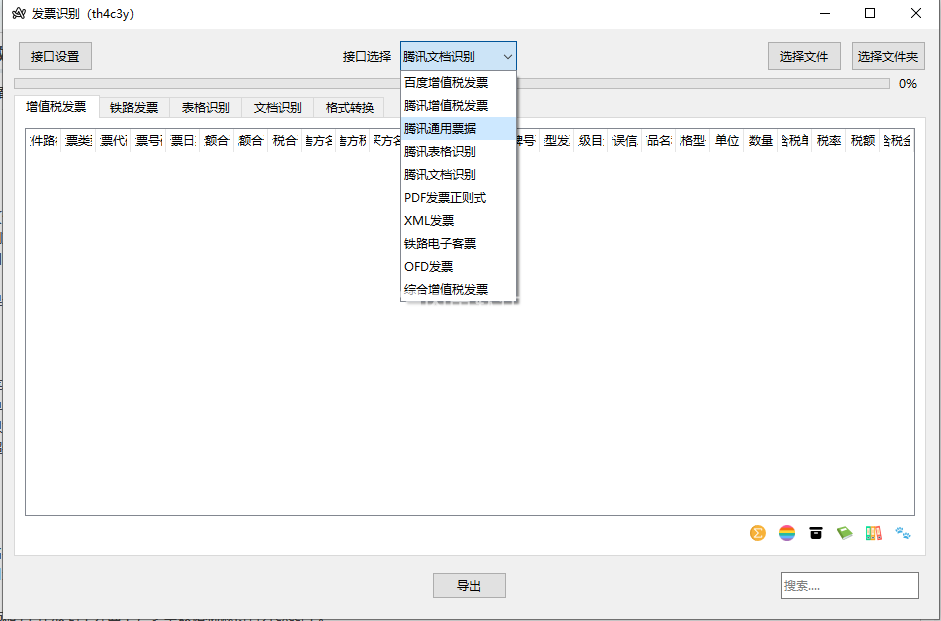This screenshot has width=941, height=621.
Task: Click the 税额 column header
Action: [x=863, y=140]
